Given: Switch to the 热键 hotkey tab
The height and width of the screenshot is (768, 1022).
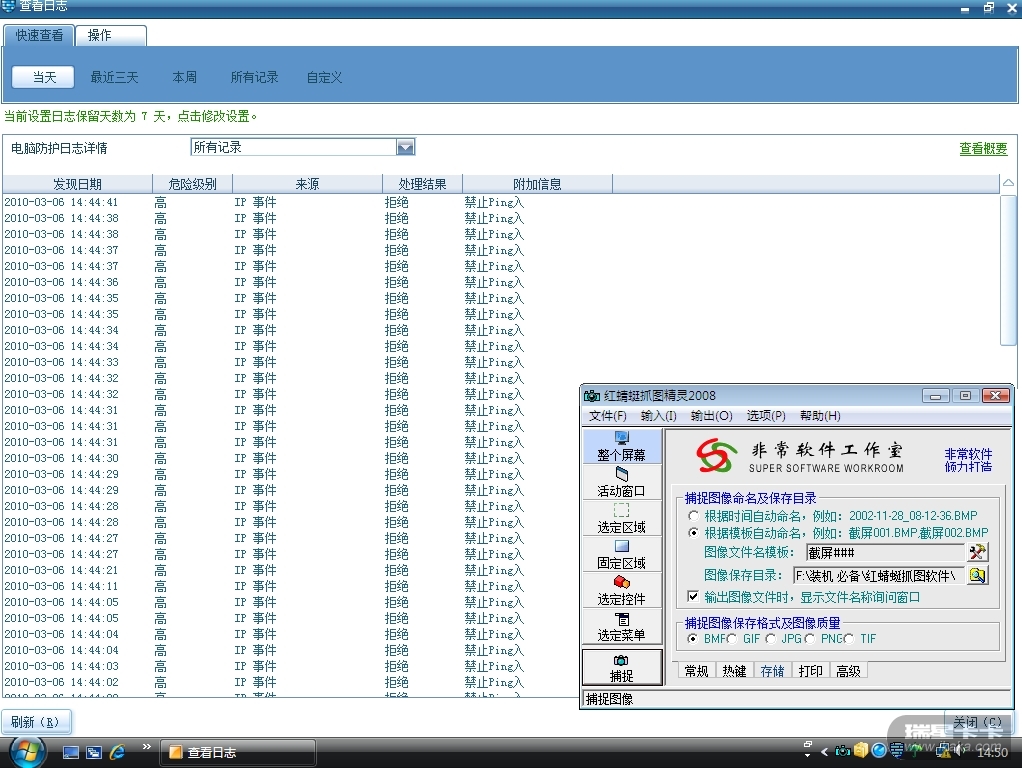Looking at the screenshot, I should pos(733,671).
